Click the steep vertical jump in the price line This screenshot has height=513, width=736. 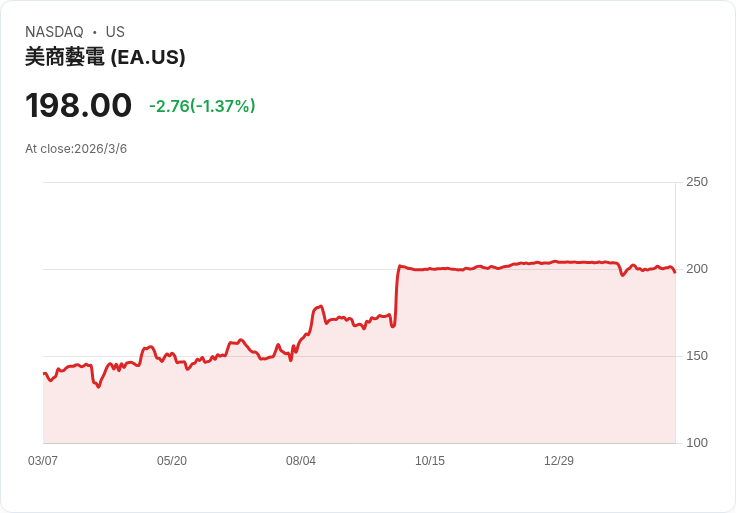(x=396, y=295)
